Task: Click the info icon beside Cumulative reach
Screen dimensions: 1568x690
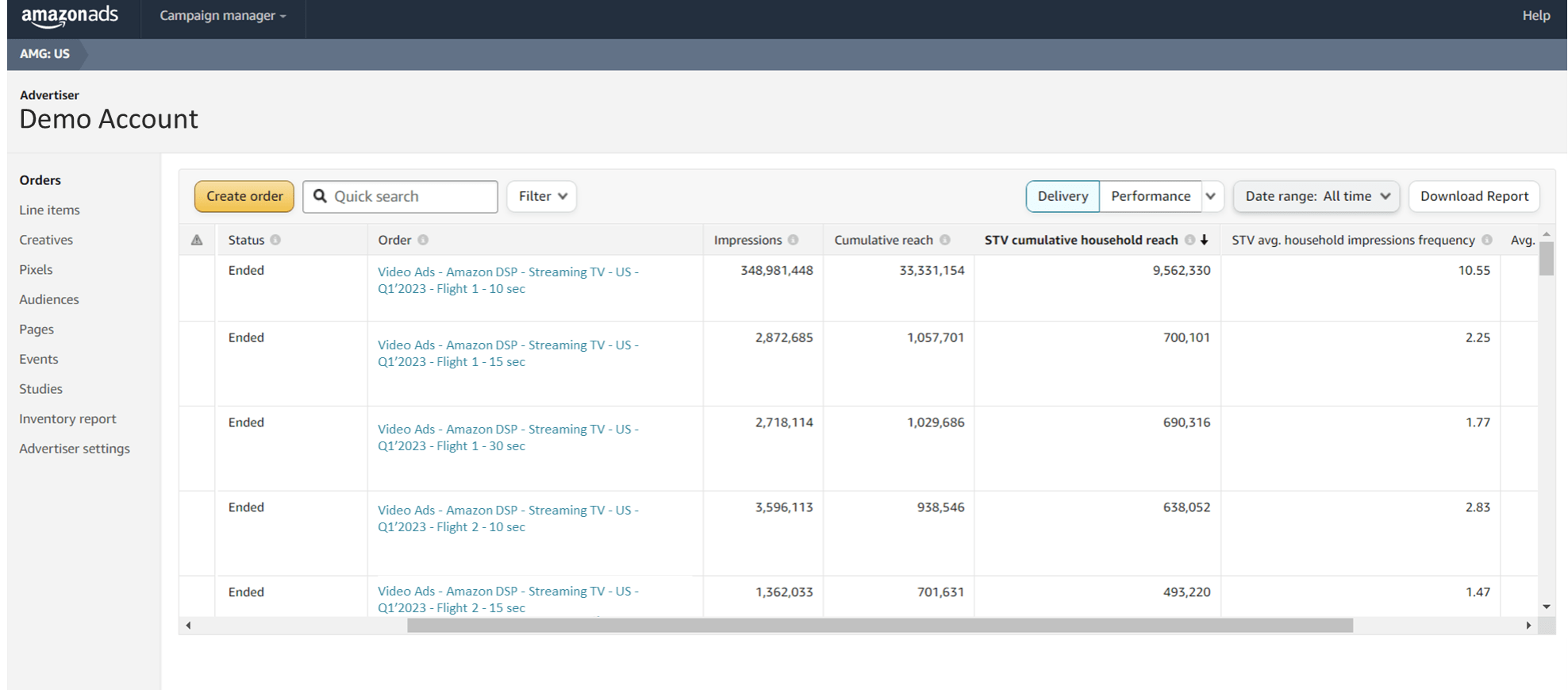Action: click(944, 240)
